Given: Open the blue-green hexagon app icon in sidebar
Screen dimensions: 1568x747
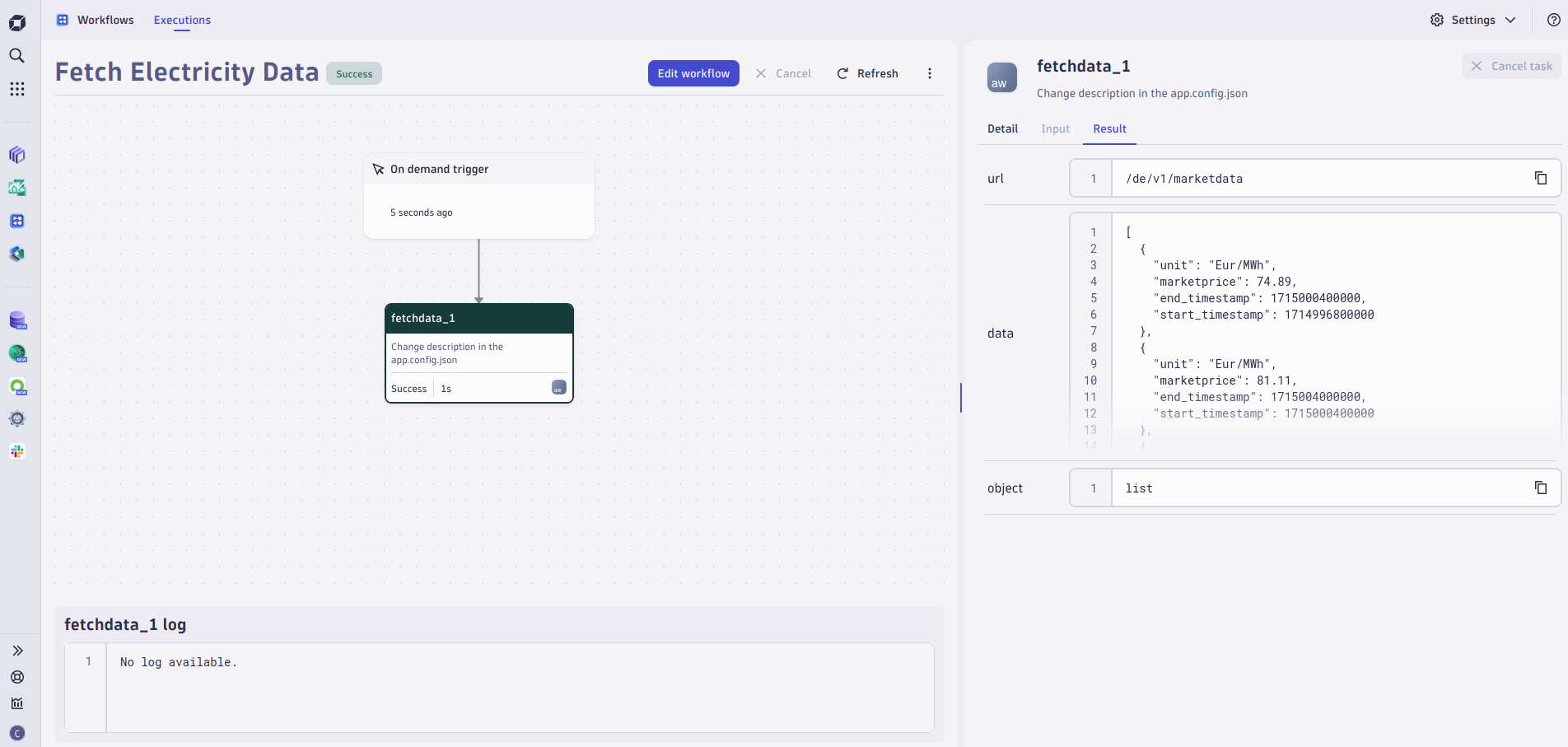Looking at the screenshot, I should click(16, 254).
